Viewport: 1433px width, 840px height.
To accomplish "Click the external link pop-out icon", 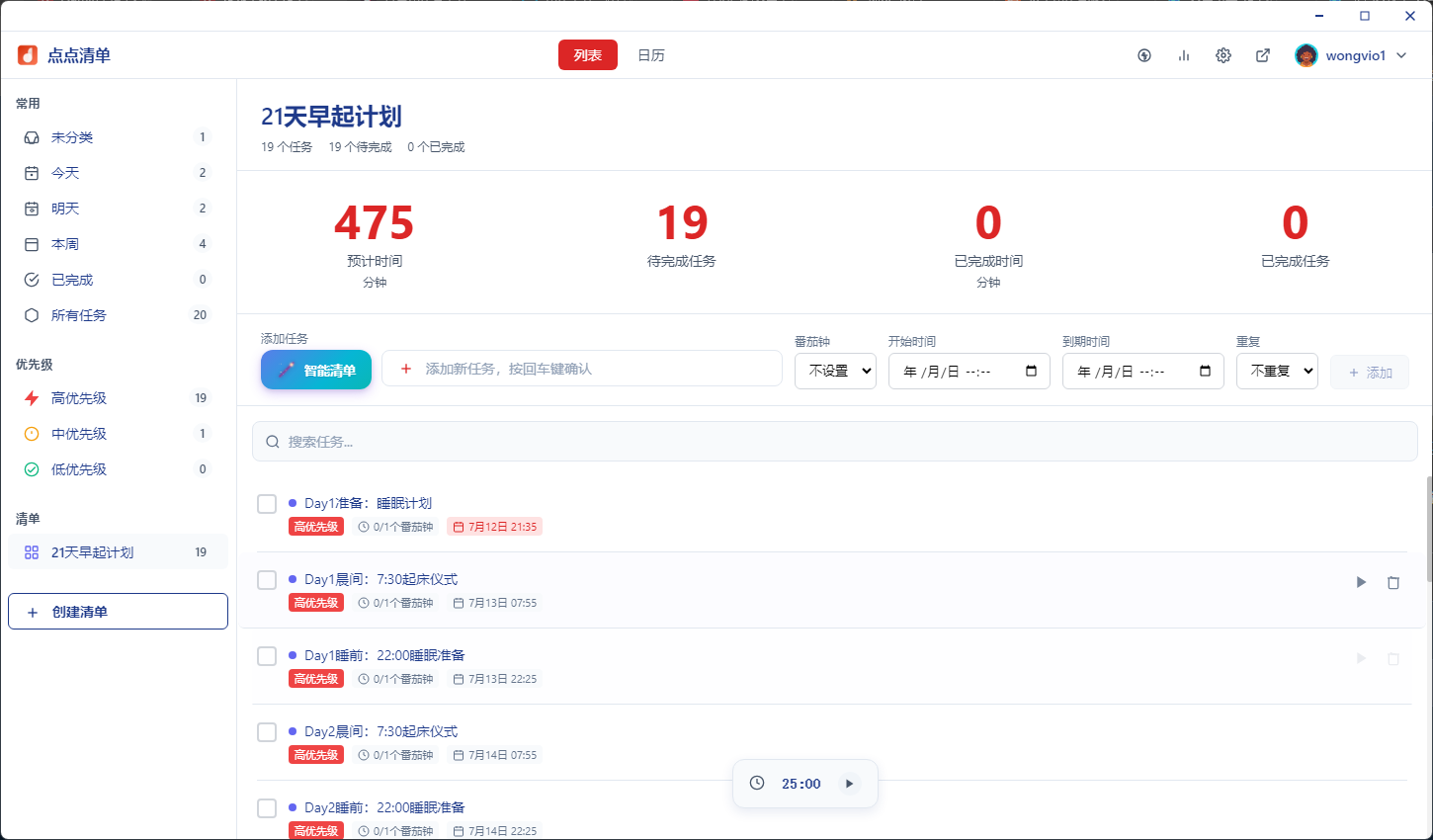I will point(1263,55).
